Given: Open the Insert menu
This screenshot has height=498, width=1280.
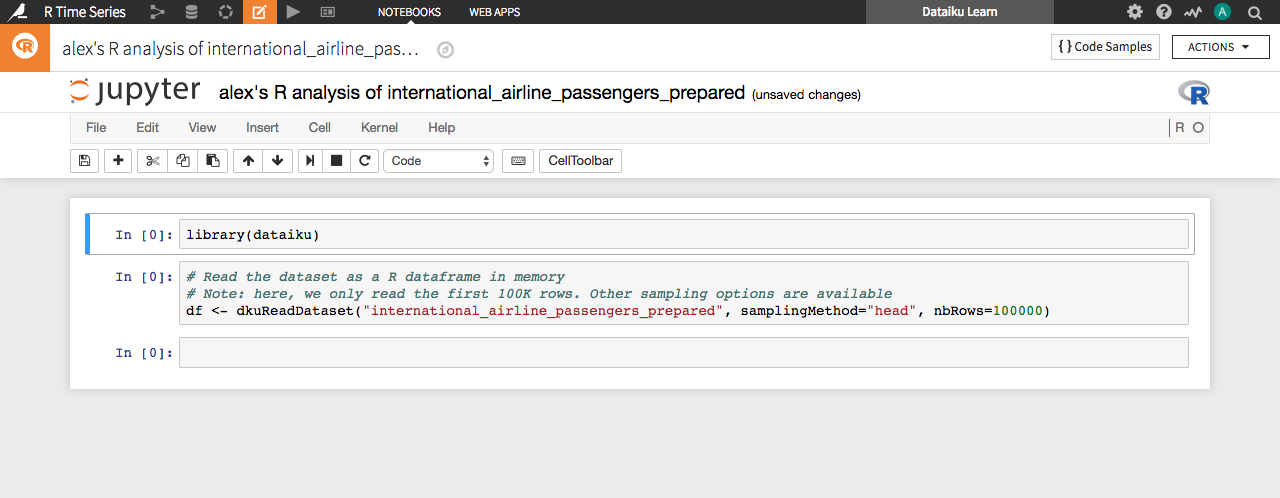Looking at the screenshot, I should point(262,127).
